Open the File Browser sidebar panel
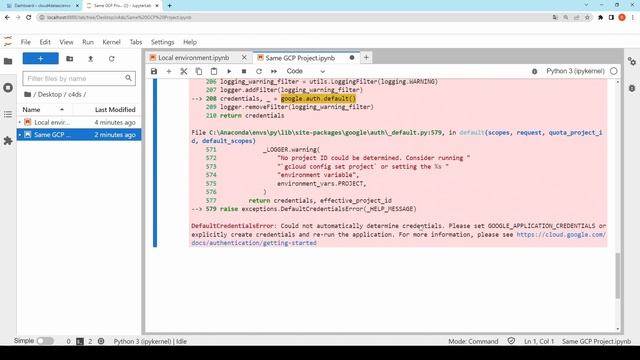Viewport: 640px width, 360px height. click(8, 61)
